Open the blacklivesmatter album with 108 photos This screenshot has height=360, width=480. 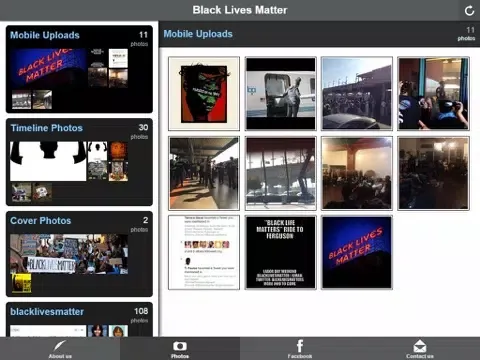[x=79, y=319]
